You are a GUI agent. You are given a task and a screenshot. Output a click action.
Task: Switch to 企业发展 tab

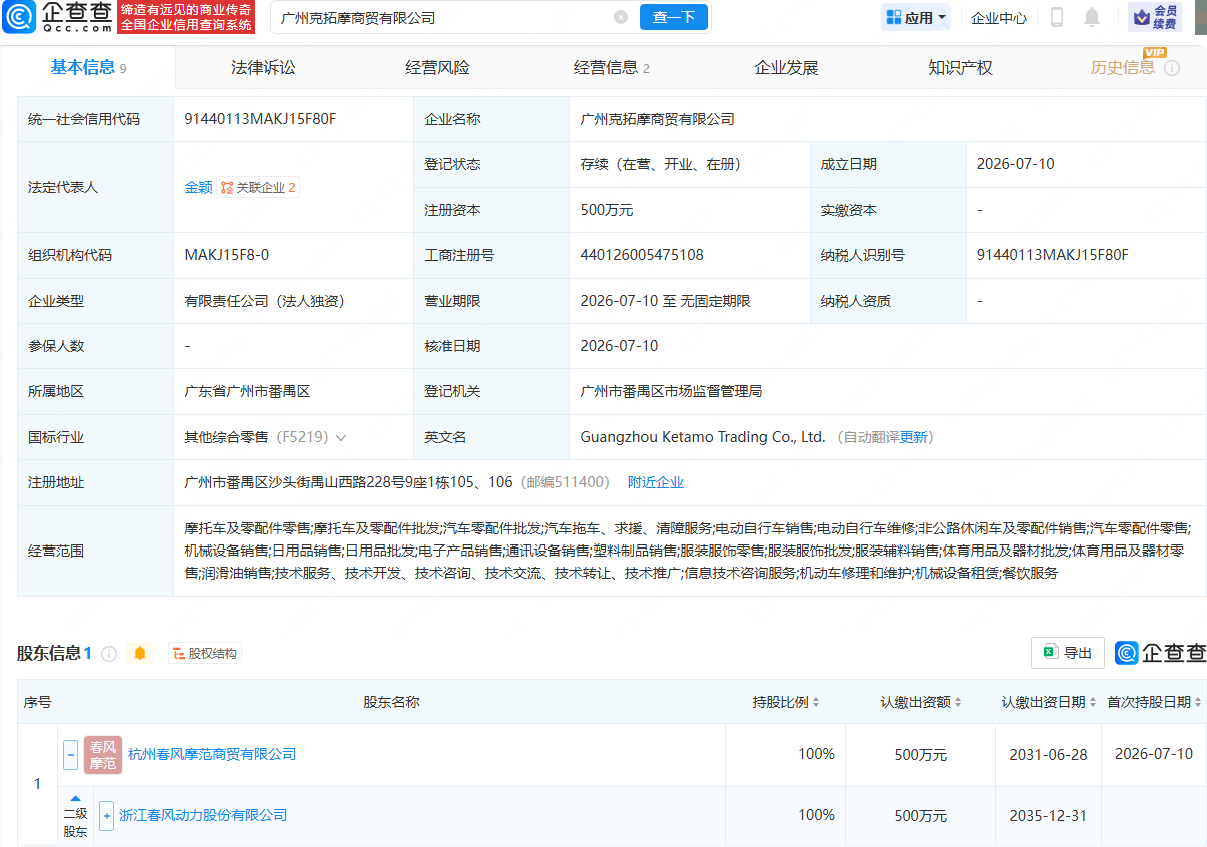[x=786, y=67]
